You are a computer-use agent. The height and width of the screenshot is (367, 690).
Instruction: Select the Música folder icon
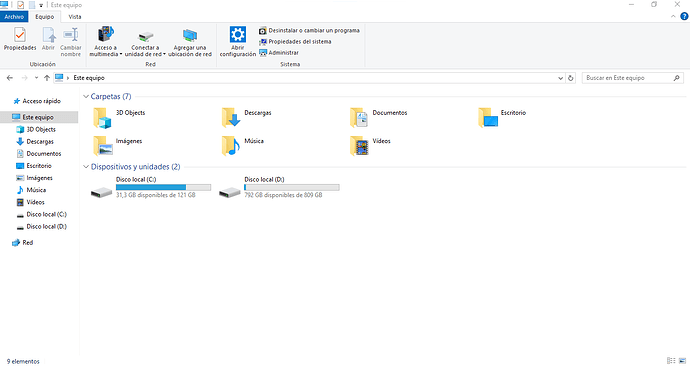pyautogui.click(x=231, y=146)
